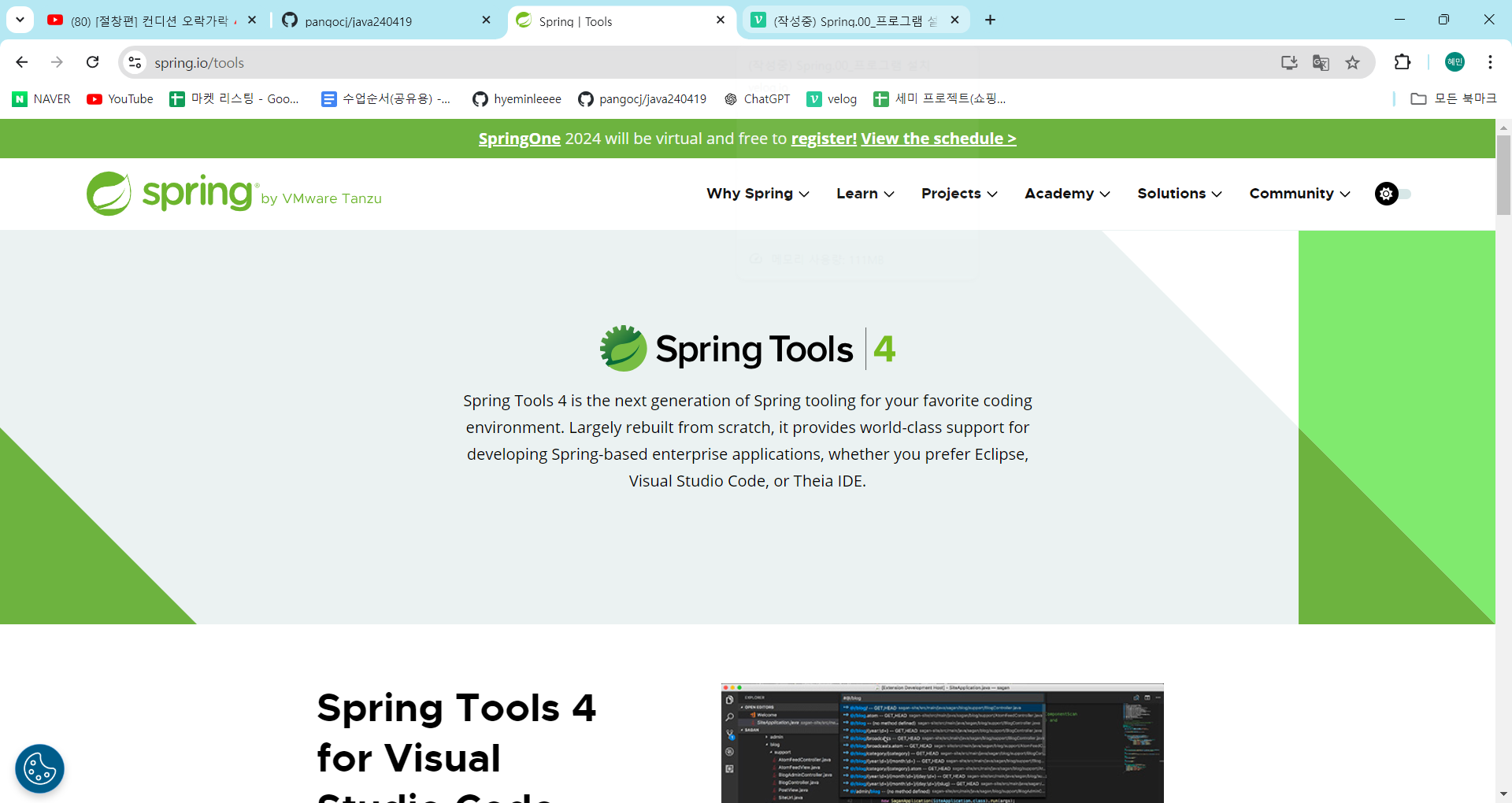Expand the Learn menu
1512x803 pixels.
pos(865,194)
